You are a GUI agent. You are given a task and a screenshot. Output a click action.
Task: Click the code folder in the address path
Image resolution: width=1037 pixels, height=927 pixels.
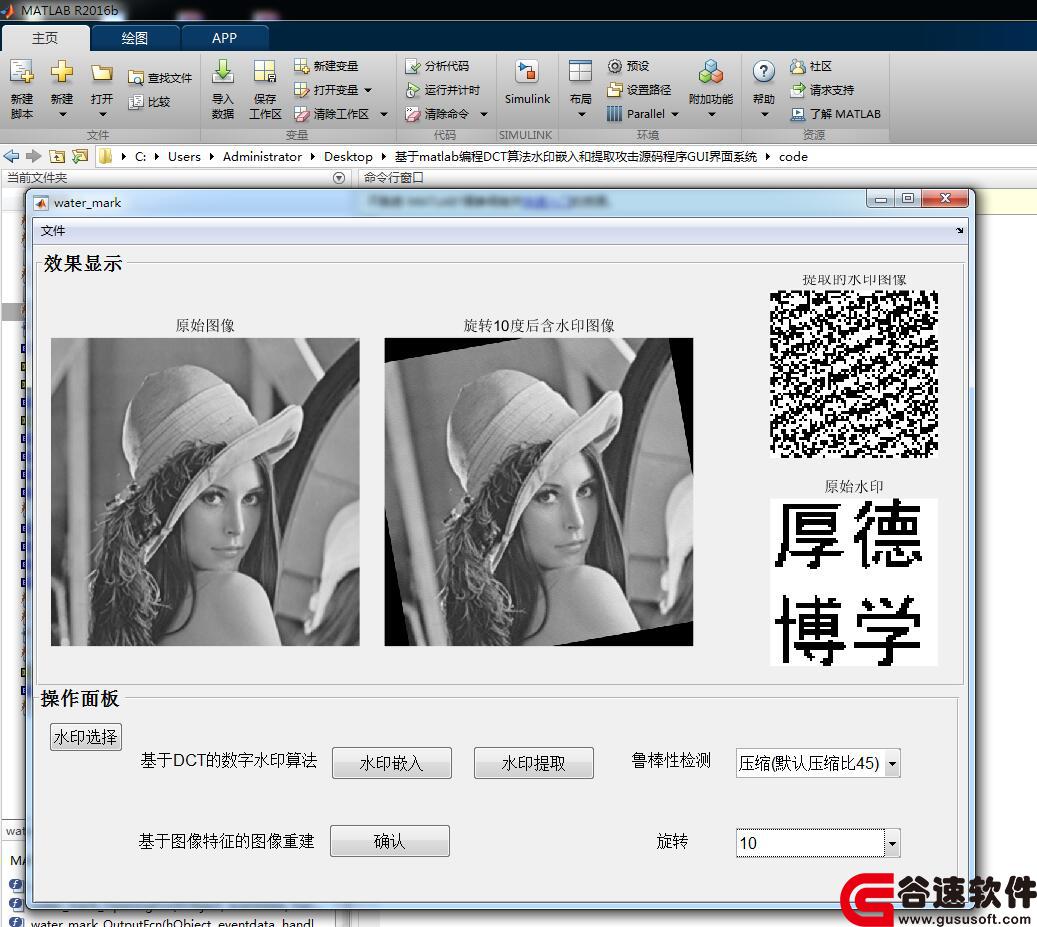pos(793,157)
